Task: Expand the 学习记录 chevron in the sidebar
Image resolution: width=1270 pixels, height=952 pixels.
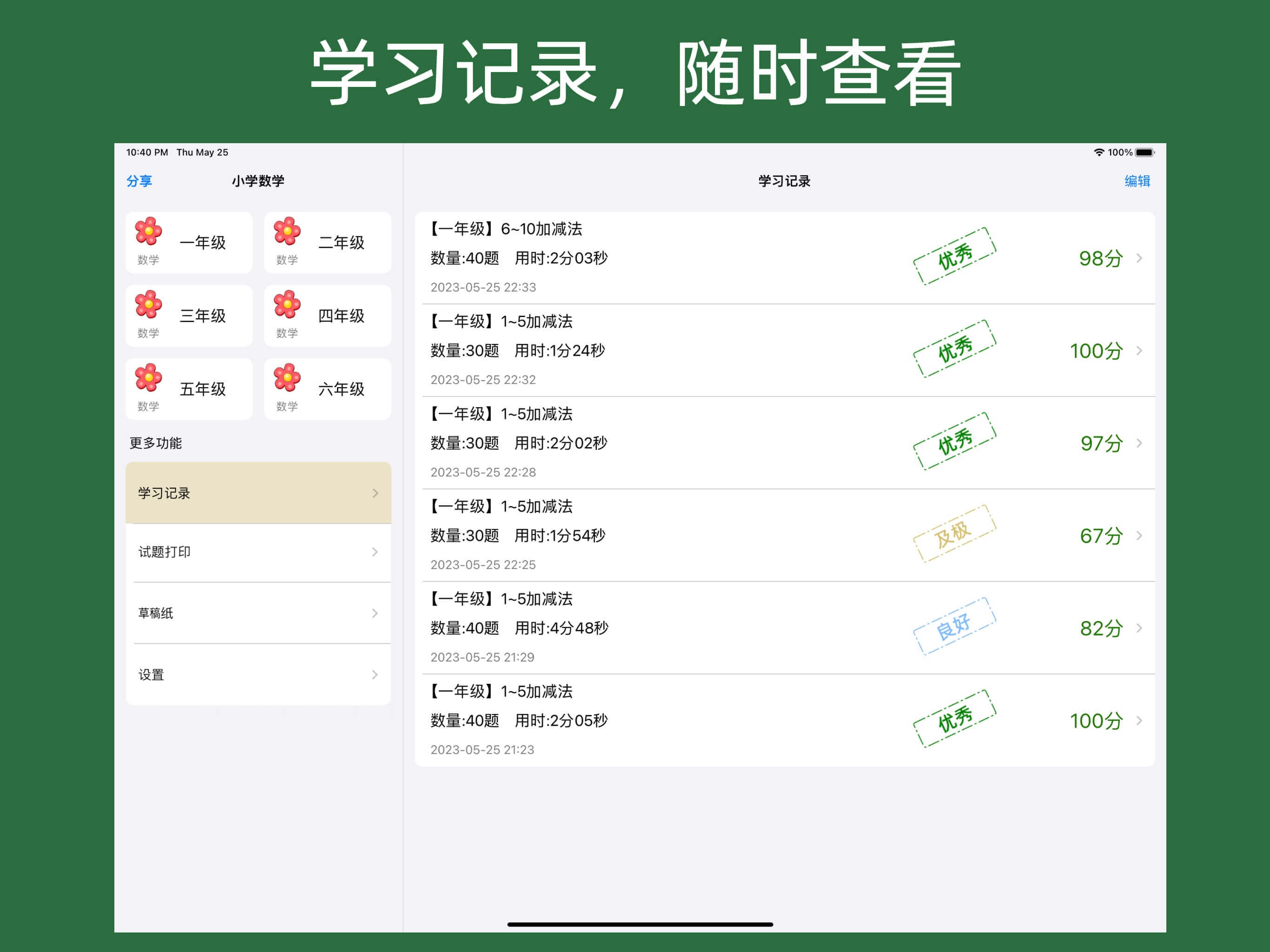Action: [375, 493]
